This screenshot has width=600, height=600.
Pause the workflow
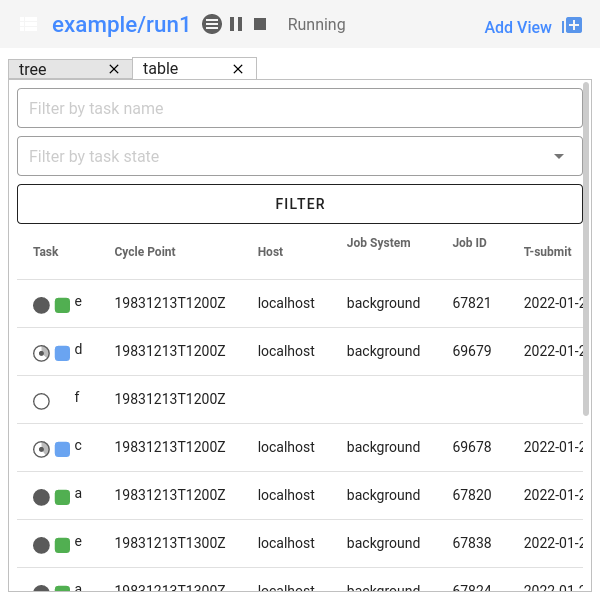click(x=236, y=24)
